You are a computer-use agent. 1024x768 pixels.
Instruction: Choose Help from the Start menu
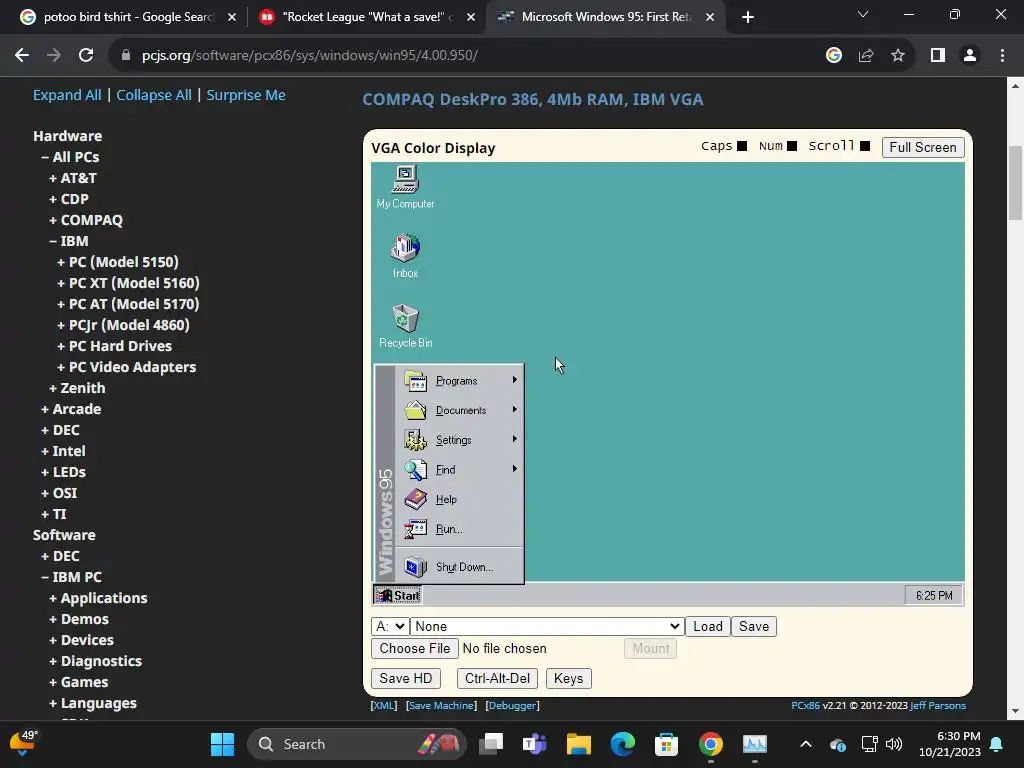coord(460,500)
